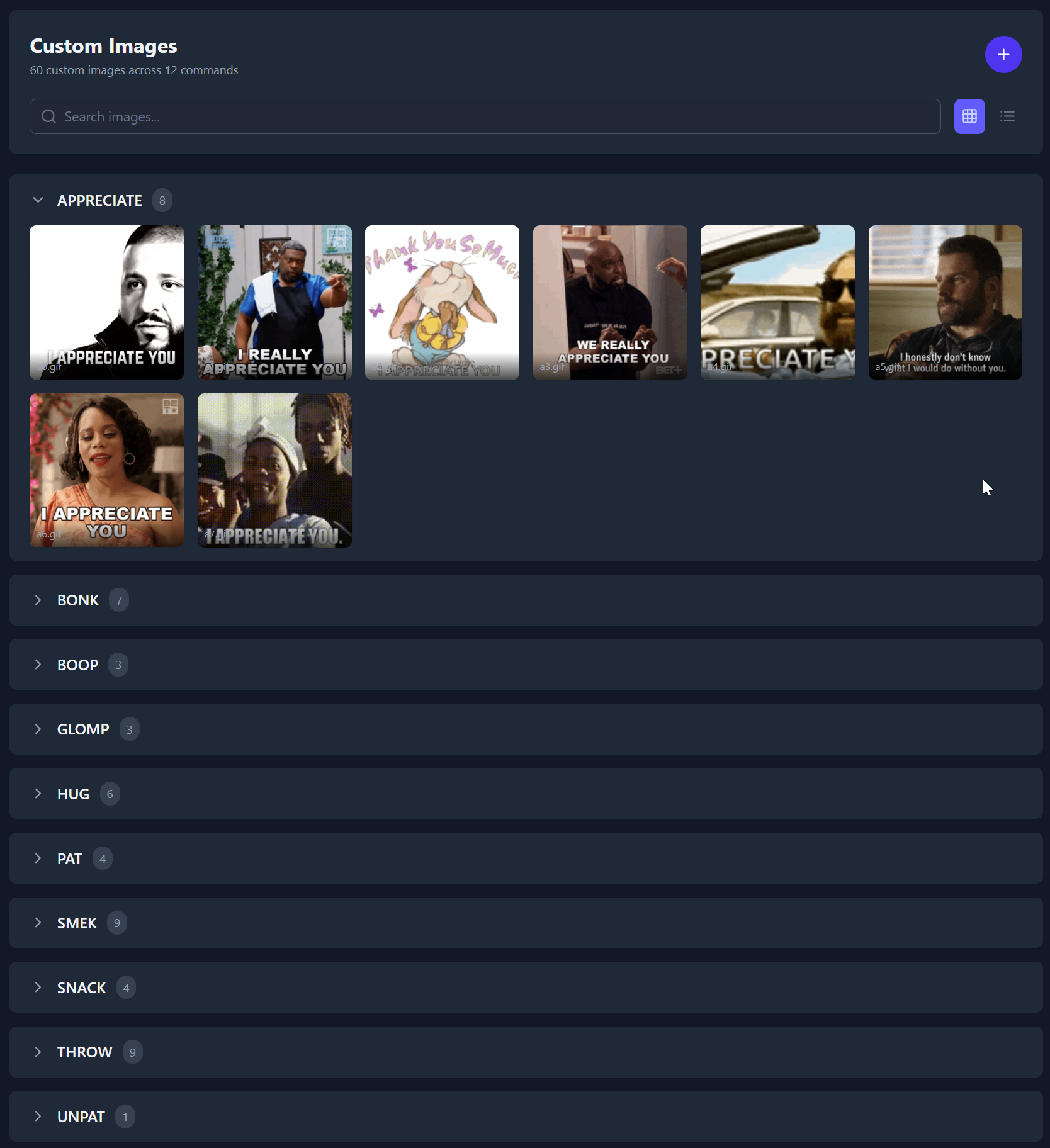Select the Thank You So Much bunny gif
This screenshot has height=1148, width=1050.
[442, 303]
